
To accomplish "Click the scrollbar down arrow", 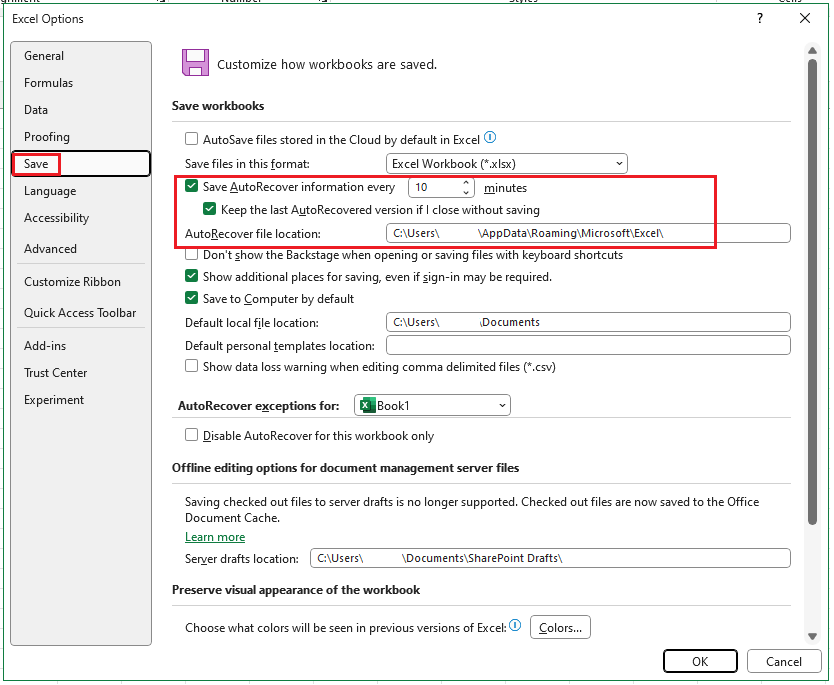I will pyautogui.click(x=812, y=636).
